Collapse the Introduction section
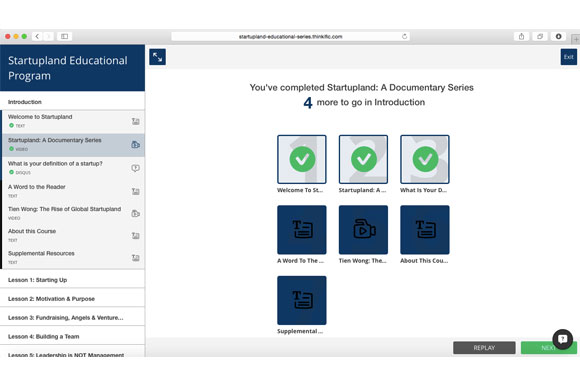Image resolution: width=580 pixels, height=387 pixels. point(72,102)
